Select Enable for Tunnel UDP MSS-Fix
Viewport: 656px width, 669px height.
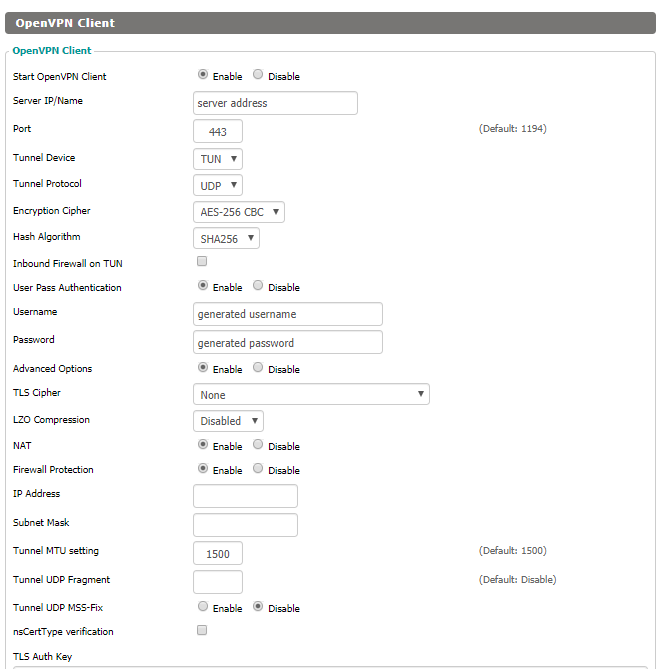coord(203,606)
